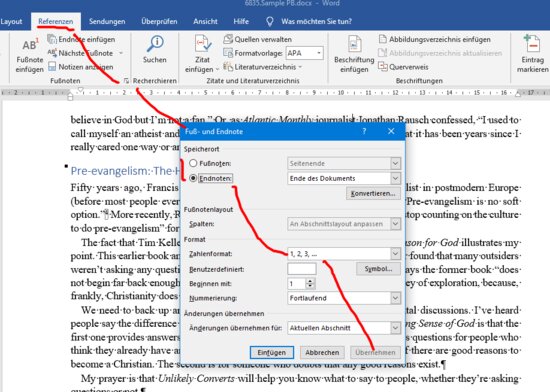Viewport: 550px width, 392px height.
Task: Click the first-line indent marker on the ruler
Action: pos(81,90)
